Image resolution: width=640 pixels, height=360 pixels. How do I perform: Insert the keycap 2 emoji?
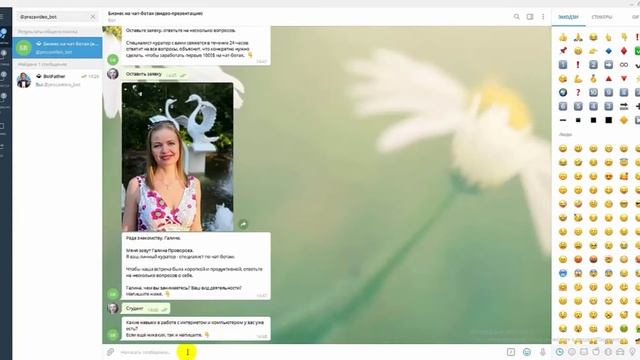pyautogui.click(x=593, y=65)
